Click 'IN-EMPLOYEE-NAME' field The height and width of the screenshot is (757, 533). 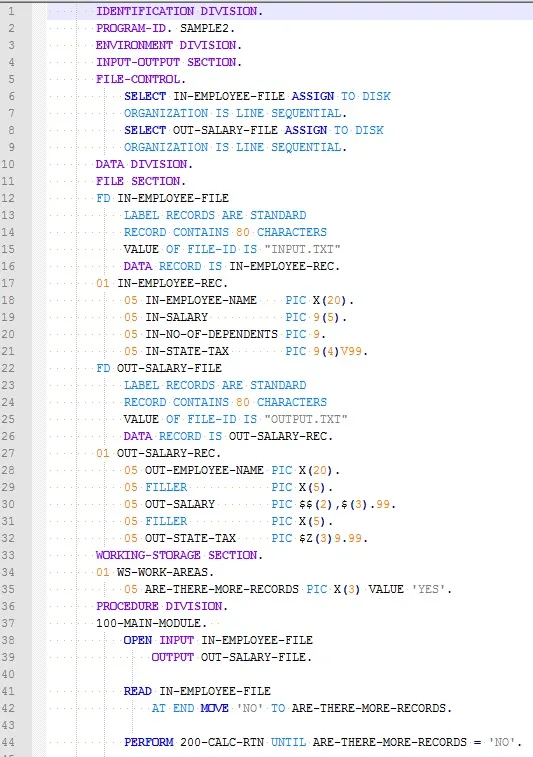click(x=201, y=300)
